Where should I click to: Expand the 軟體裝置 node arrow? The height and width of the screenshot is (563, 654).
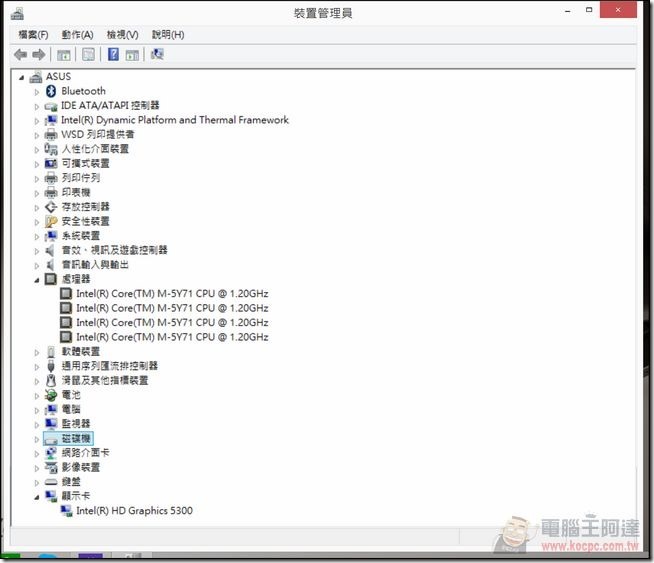pos(37,353)
